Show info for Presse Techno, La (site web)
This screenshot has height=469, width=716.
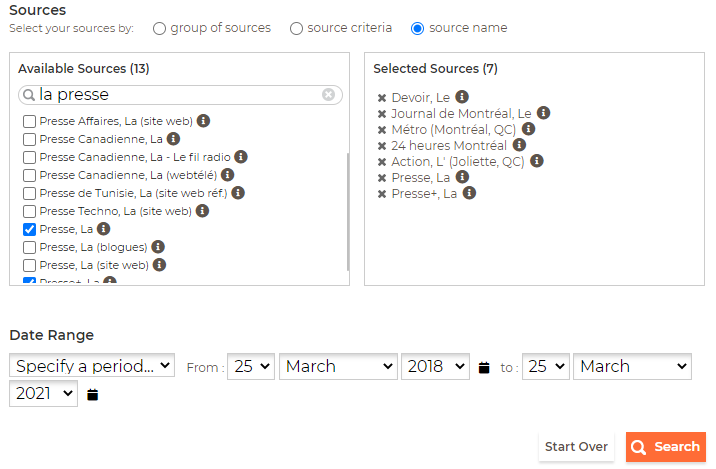coord(202,211)
